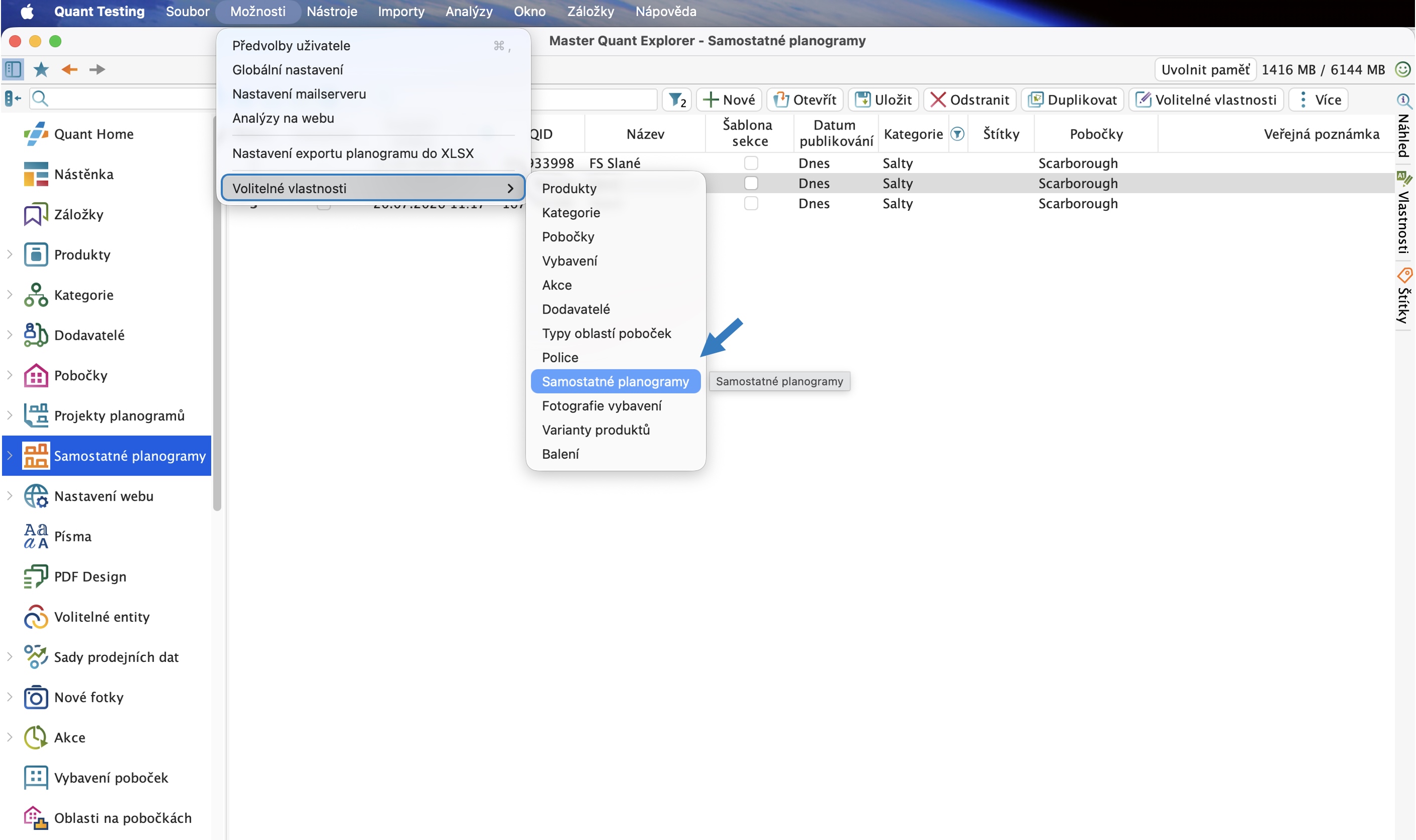This screenshot has width=1416, height=840.
Task: Click the Kategorie column filter icon
Action: 957,134
